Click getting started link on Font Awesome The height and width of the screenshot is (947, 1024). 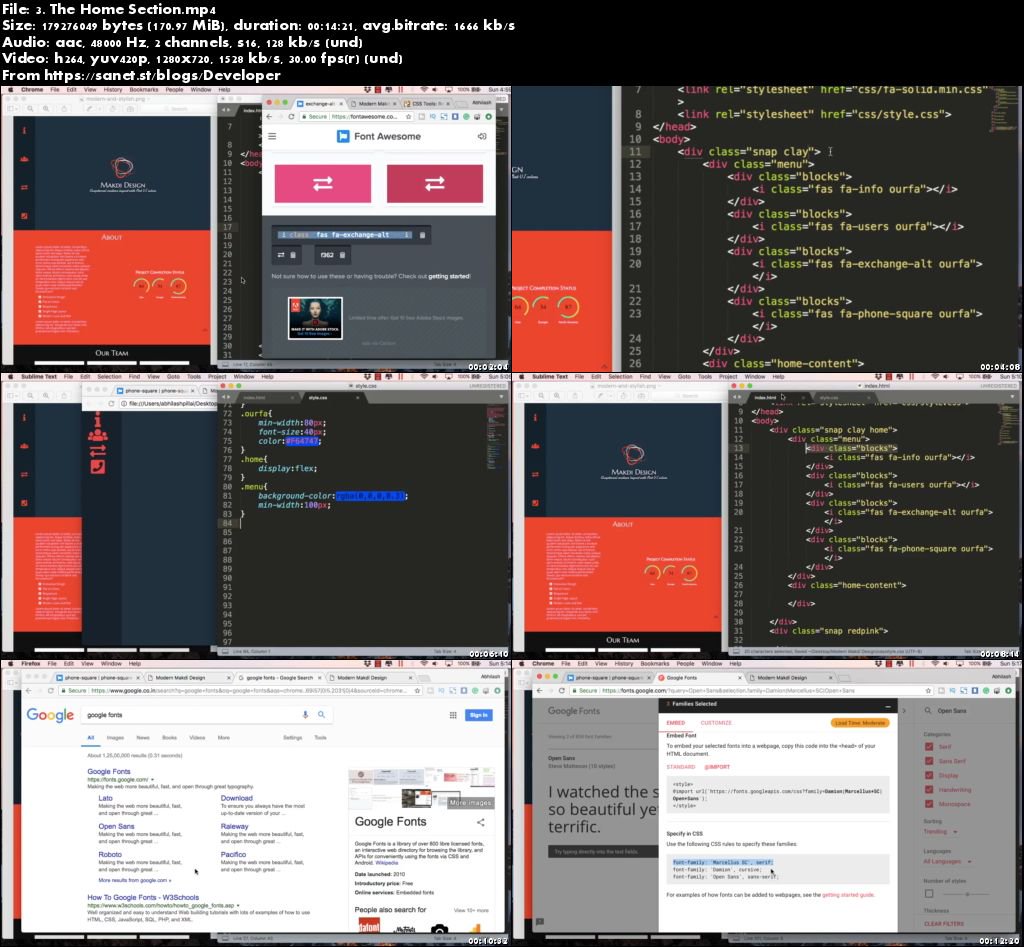tap(449, 276)
